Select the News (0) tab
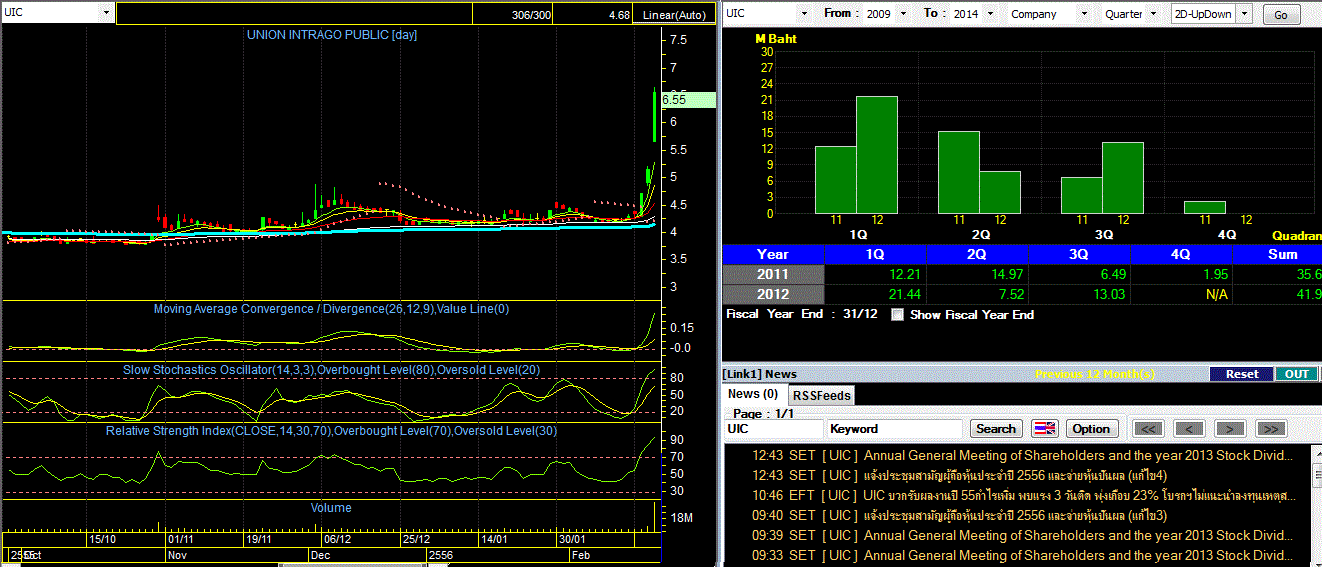 tap(754, 394)
